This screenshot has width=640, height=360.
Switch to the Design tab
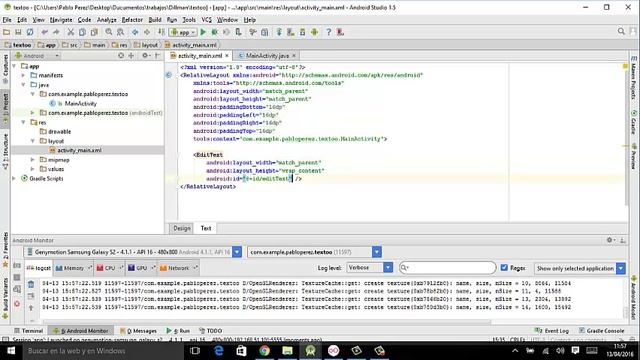[x=182, y=228]
